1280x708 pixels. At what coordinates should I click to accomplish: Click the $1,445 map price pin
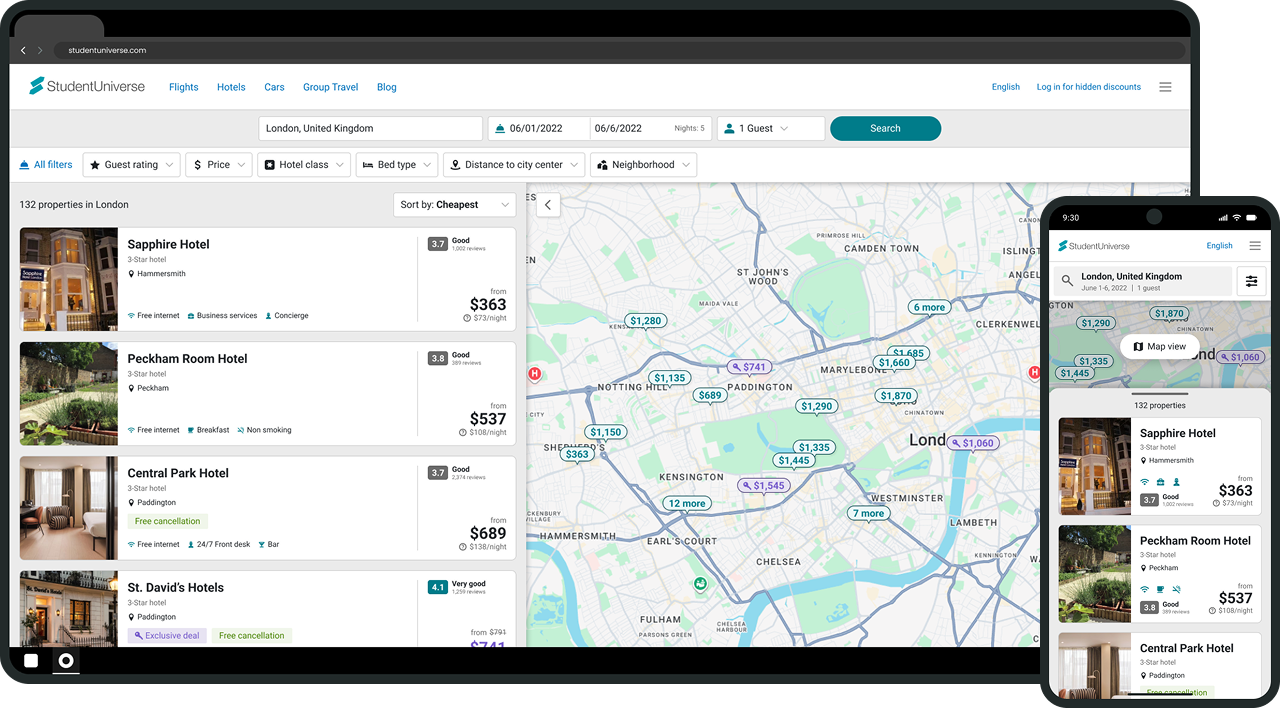tap(794, 460)
